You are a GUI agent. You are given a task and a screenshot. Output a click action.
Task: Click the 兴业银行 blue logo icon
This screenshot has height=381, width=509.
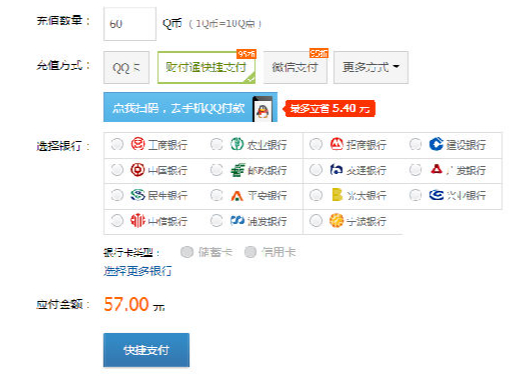[436, 195]
